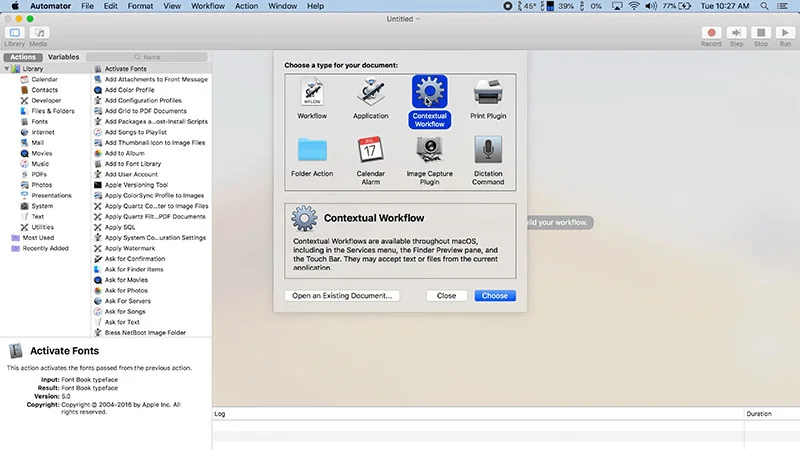Select the Workflow document type icon
Image resolution: width=800 pixels, height=450 pixels.
coord(312,92)
